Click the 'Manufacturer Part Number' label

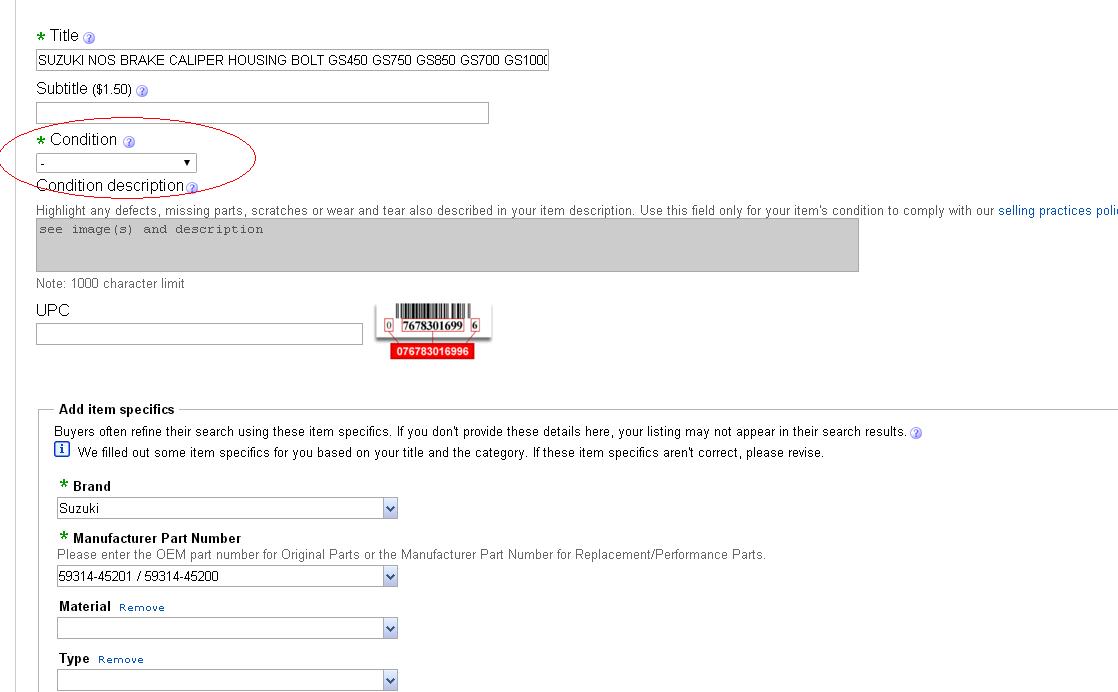coord(157,539)
